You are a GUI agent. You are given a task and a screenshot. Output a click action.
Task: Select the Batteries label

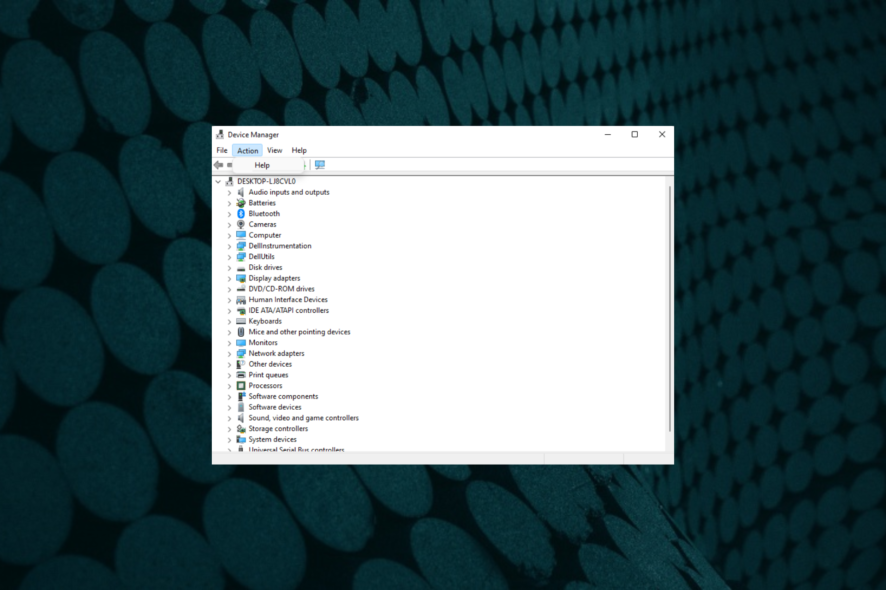point(262,203)
